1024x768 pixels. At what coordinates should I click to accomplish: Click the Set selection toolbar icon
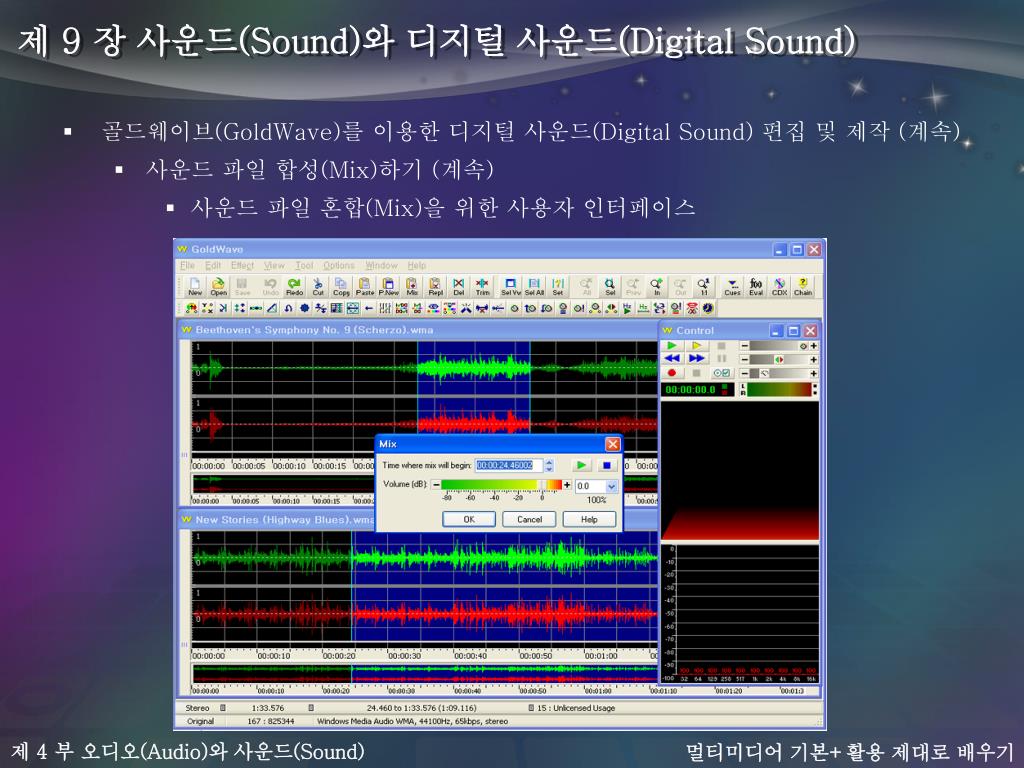(x=558, y=286)
